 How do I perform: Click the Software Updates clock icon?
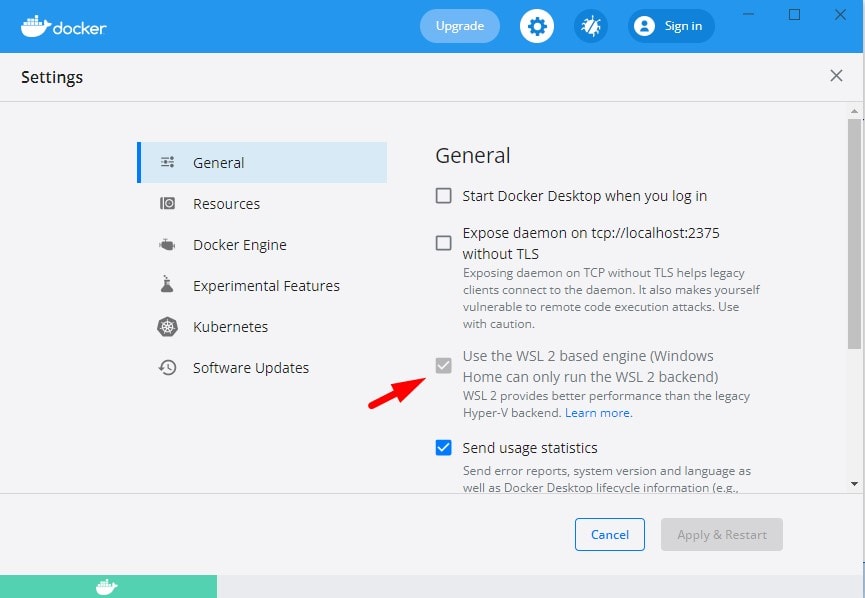coord(167,367)
